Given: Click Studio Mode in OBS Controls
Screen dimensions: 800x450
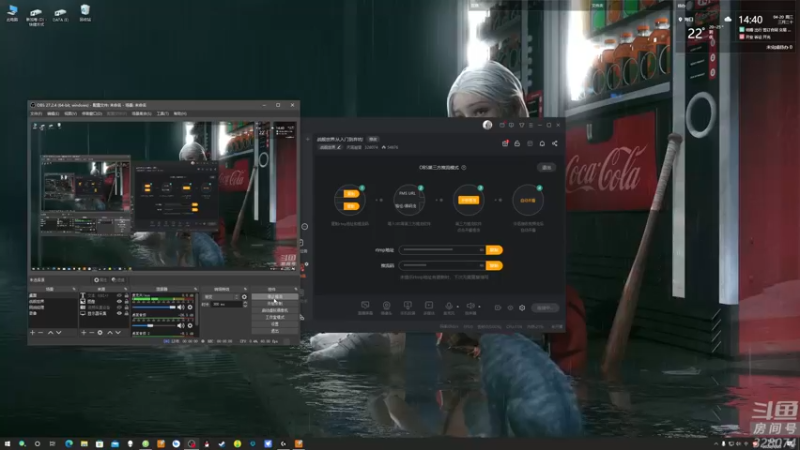Looking at the screenshot, I should coord(275,317).
